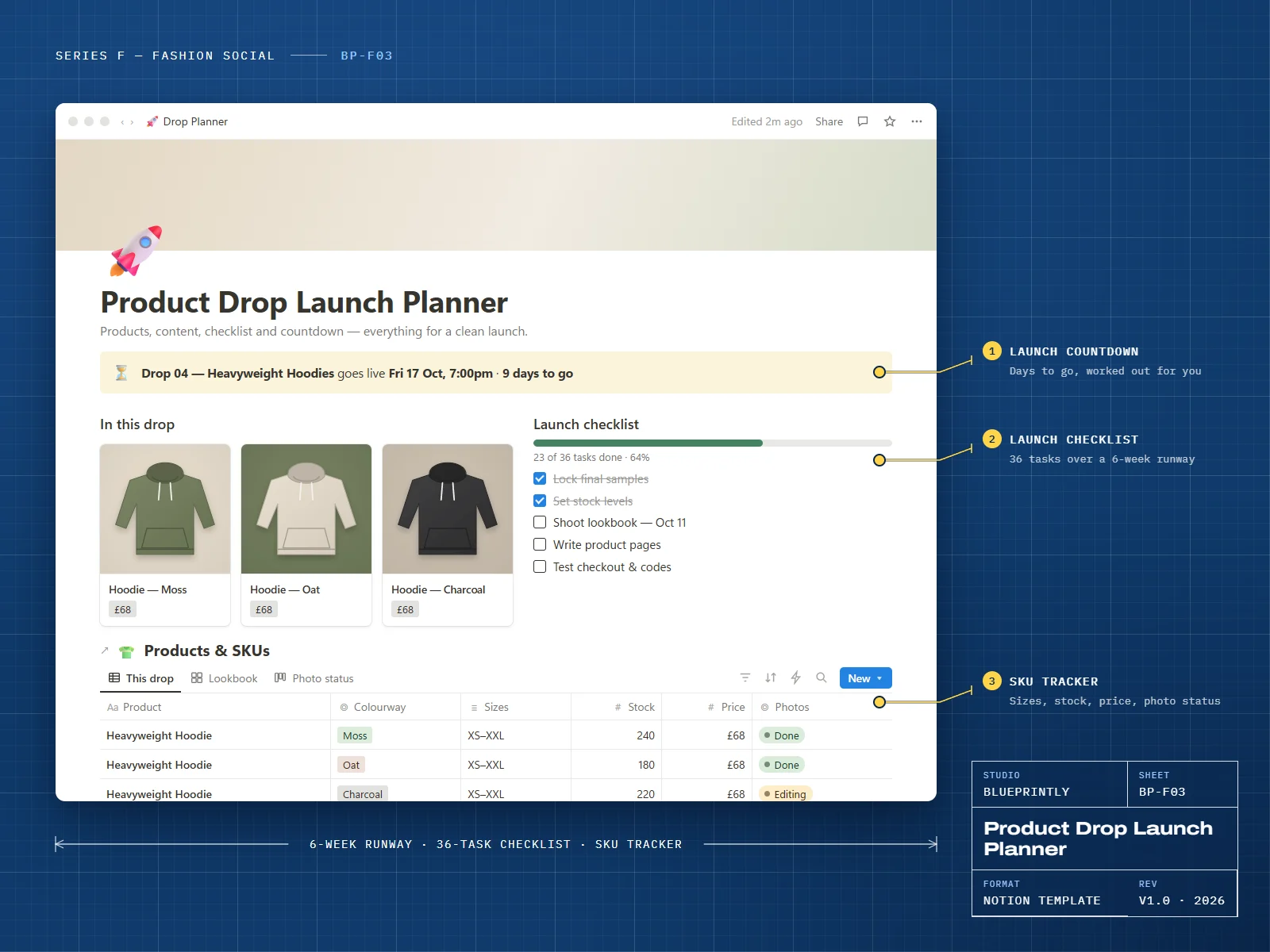Check Test checkout & codes task
This screenshot has height=952, width=1270.
click(540, 566)
